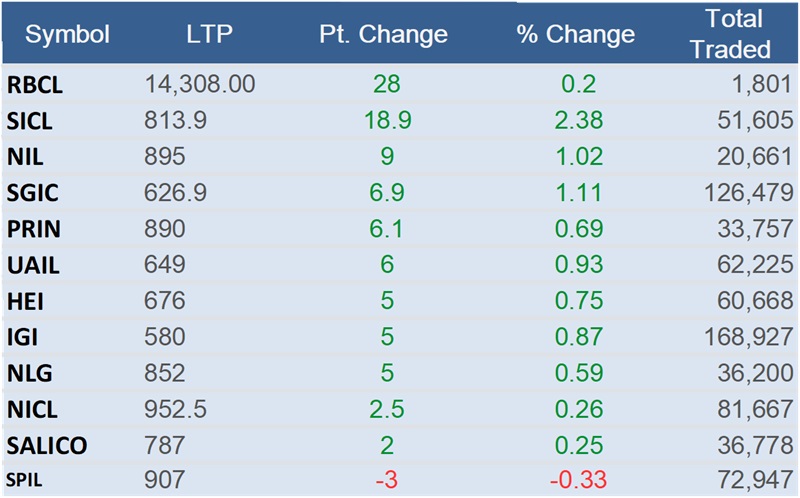The width and height of the screenshot is (800, 498).
Task: Click the % Change column header
Action: [575, 35]
